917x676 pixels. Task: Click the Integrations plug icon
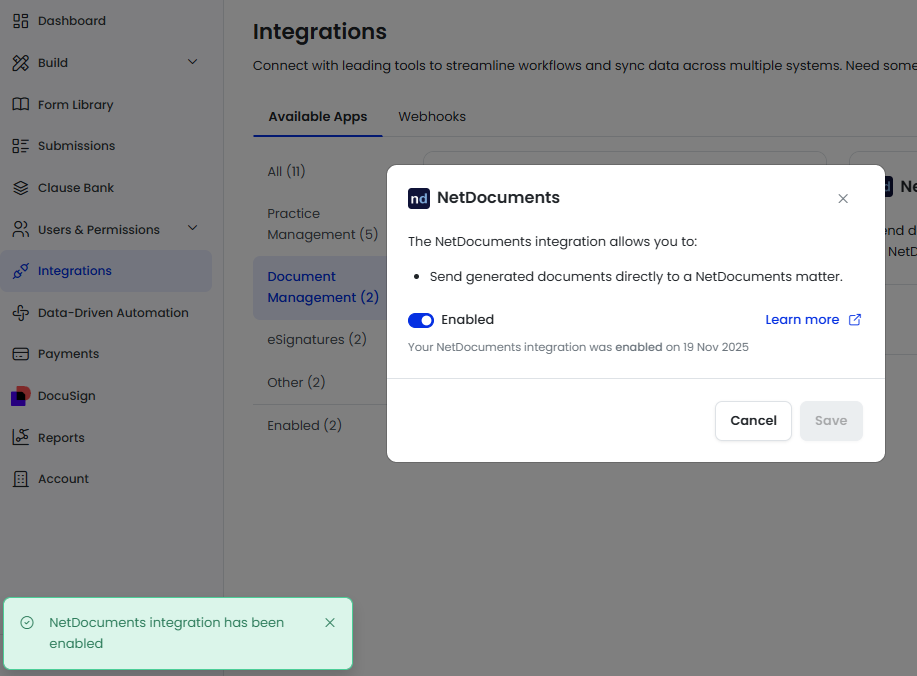coord(20,271)
